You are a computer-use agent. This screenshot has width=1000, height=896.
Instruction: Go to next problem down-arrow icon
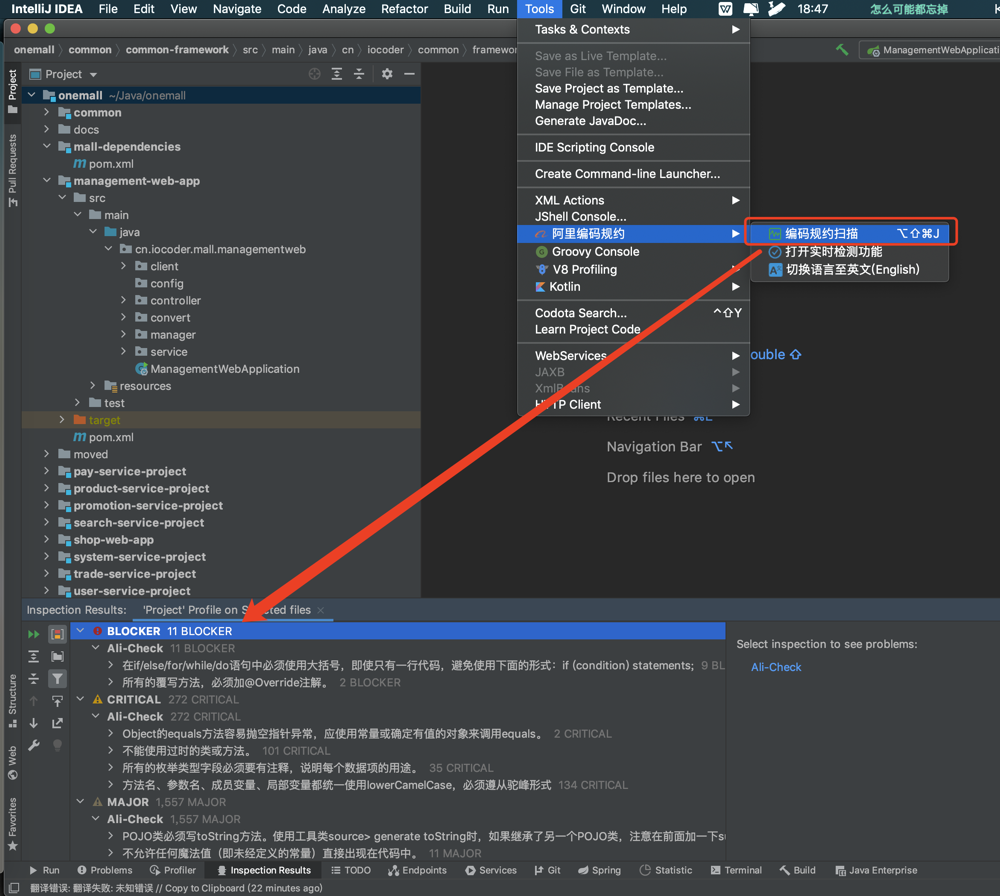tap(34, 723)
